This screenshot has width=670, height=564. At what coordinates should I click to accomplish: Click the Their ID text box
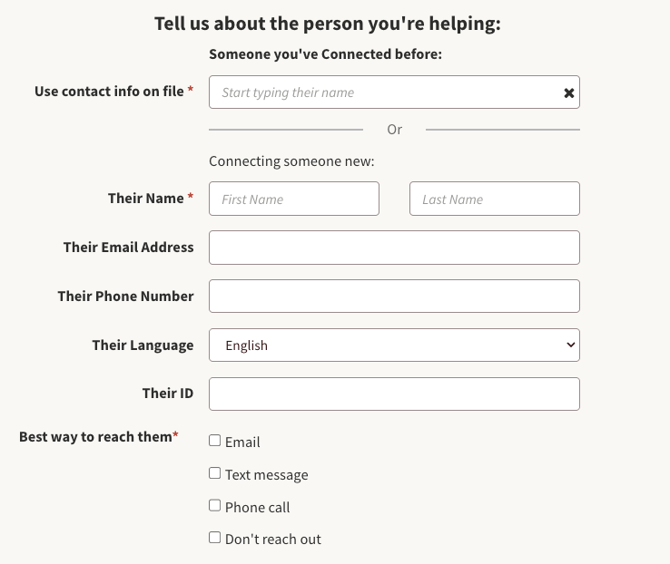pyautogui.click(x=394, y=394)
